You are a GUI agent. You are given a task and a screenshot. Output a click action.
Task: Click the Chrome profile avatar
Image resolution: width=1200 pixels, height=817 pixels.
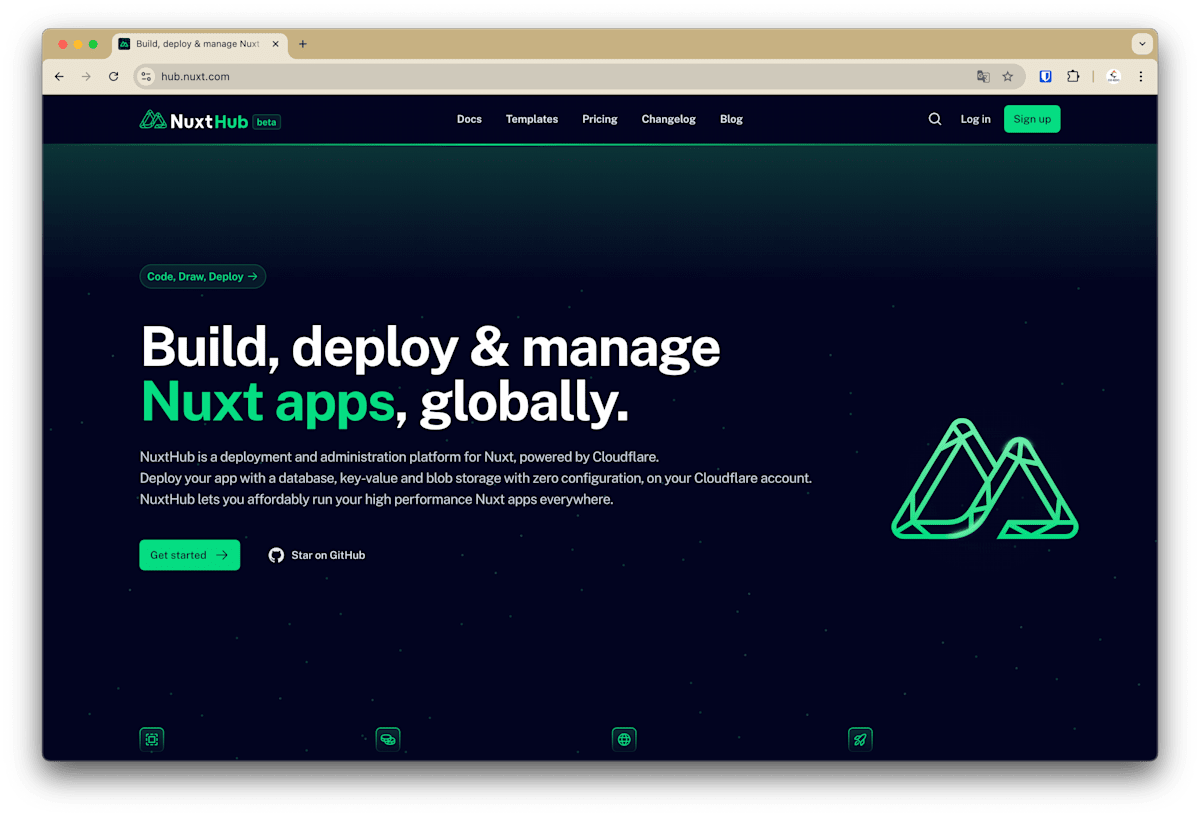point(1113,76)
